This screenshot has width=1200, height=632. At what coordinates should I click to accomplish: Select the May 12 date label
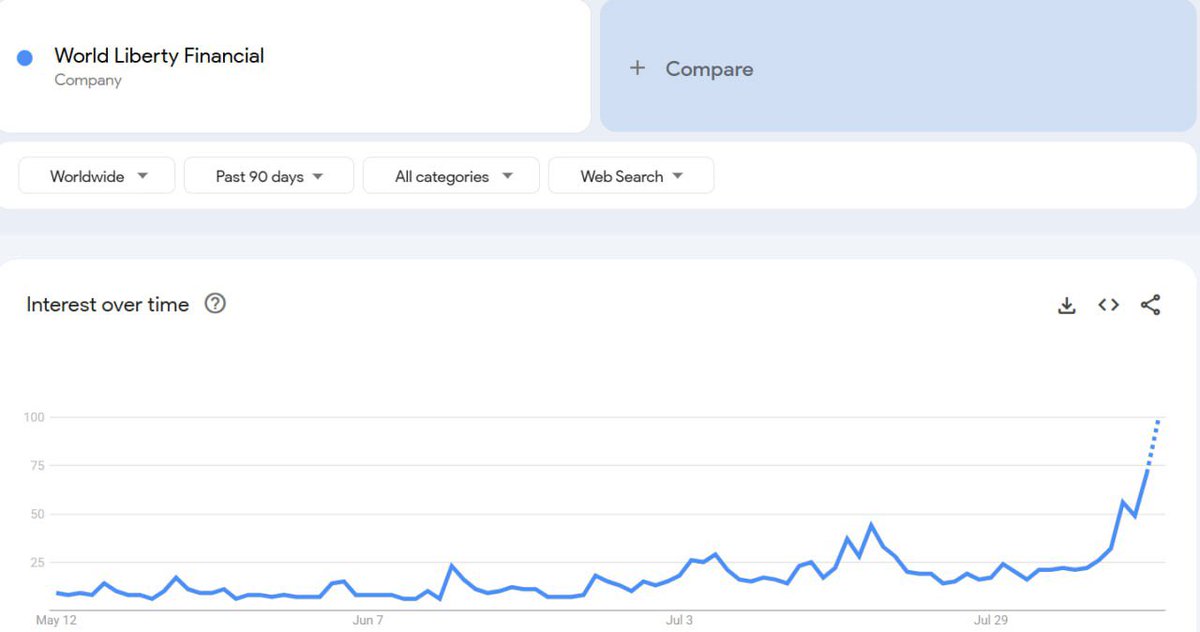[56, 620]
